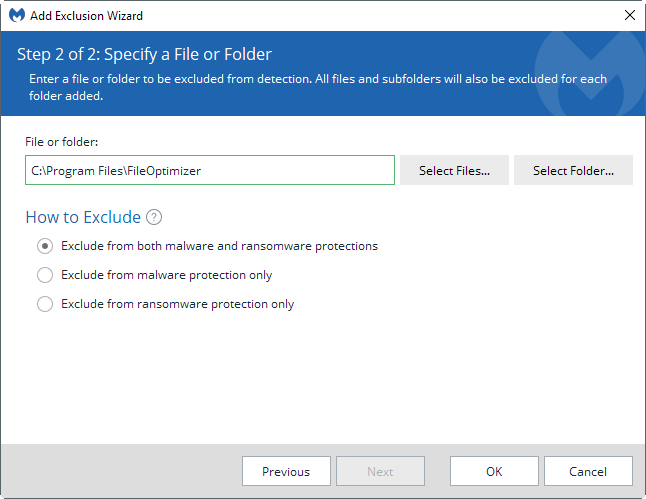Choose exclude from malware protection only
This screenshot has height=499, width=646.
pyautogui.click(x=45, y=275)
